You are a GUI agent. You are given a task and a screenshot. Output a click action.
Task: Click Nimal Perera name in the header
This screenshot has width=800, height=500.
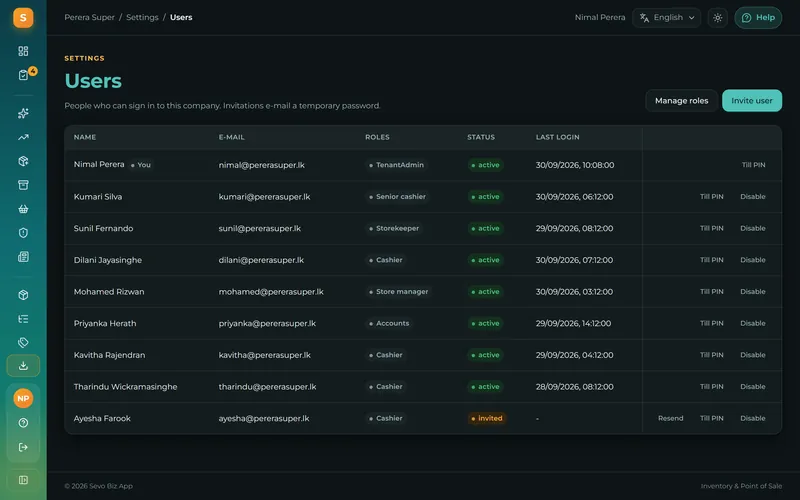click(600, 17)
